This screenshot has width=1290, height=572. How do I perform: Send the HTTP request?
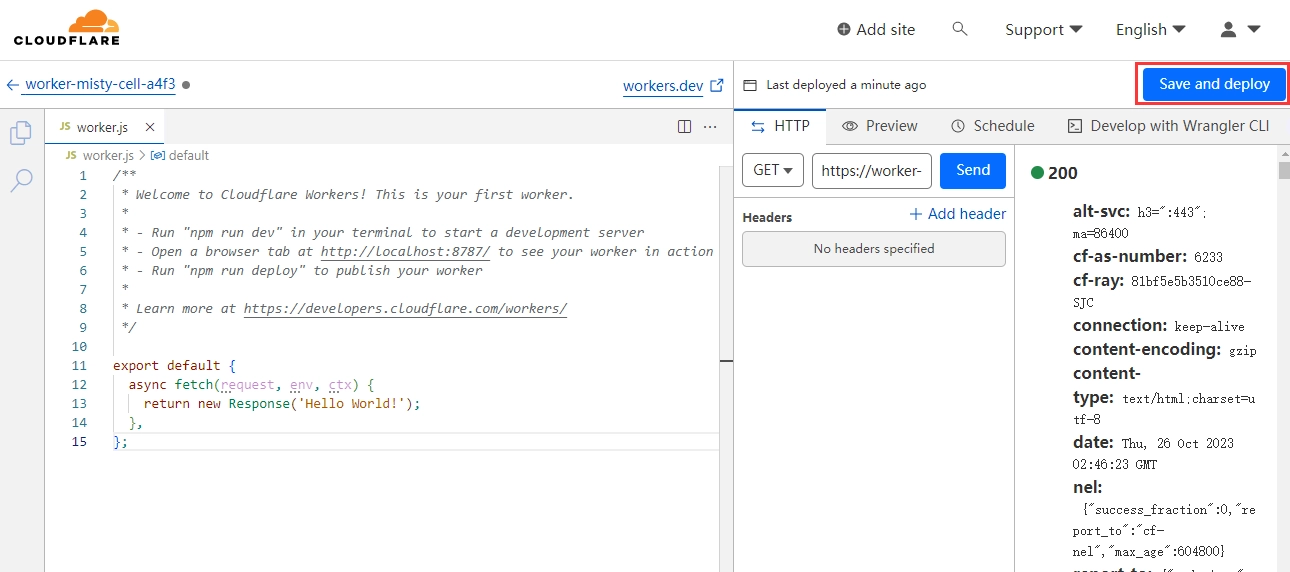point(972,170)
